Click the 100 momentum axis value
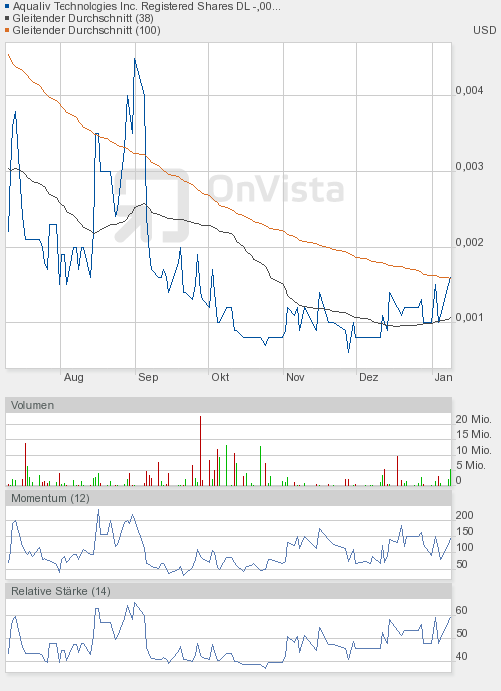The height and width of the screenshot is (691, 501). tap(464, 547)
